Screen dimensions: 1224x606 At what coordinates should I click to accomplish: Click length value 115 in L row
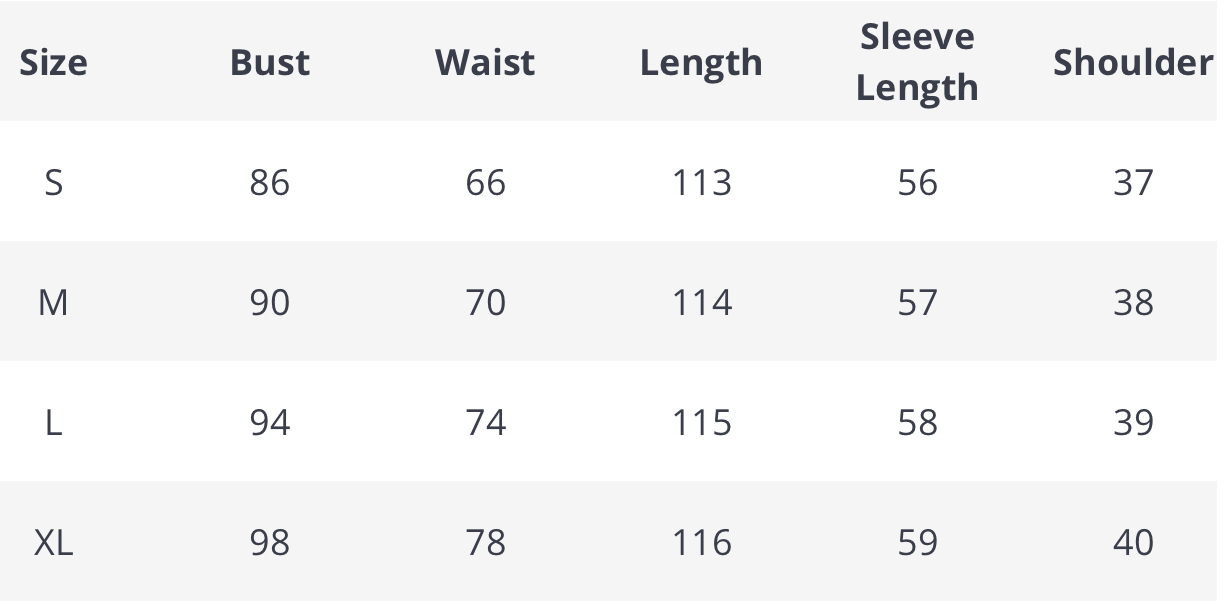[x=702, y=422]
